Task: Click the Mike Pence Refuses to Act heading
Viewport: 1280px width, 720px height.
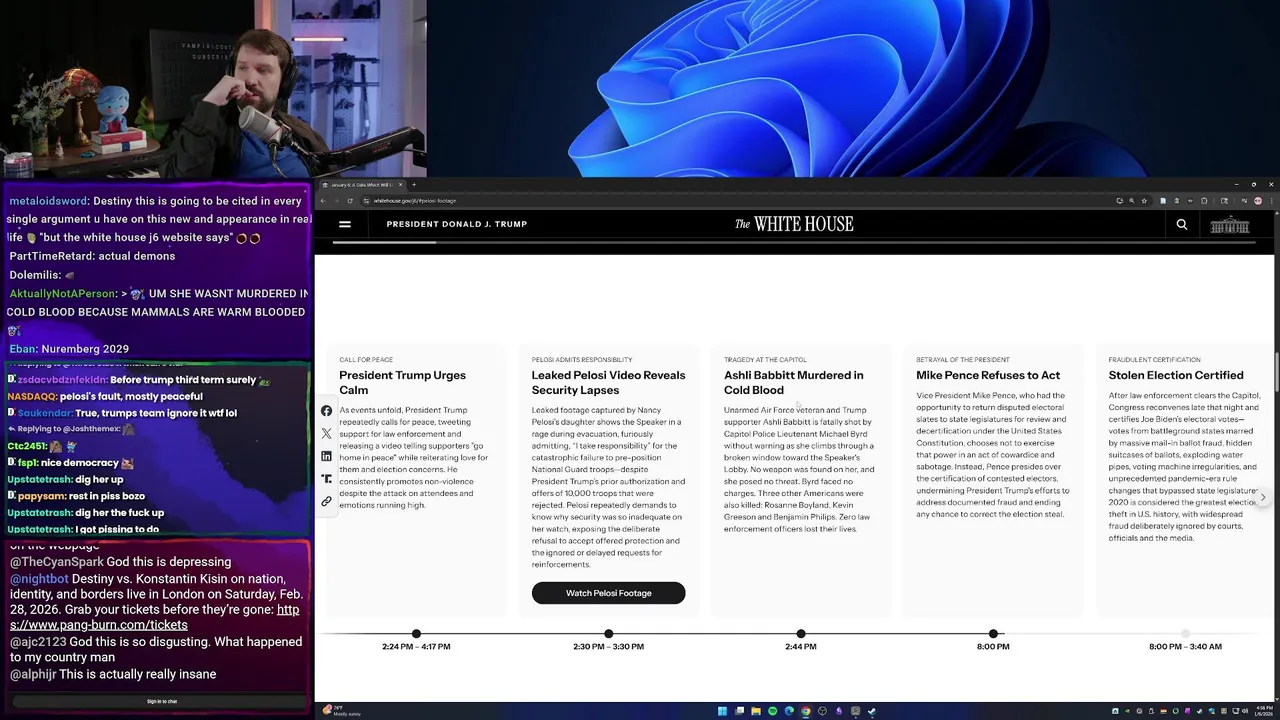Action: click(988, 375)
